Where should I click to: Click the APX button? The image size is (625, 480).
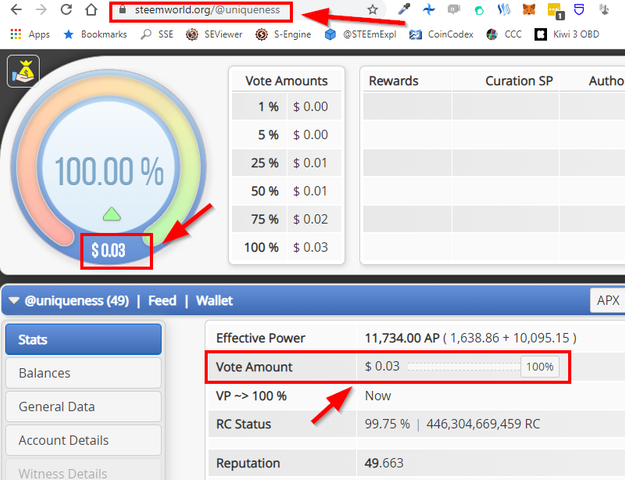[607, 300]
